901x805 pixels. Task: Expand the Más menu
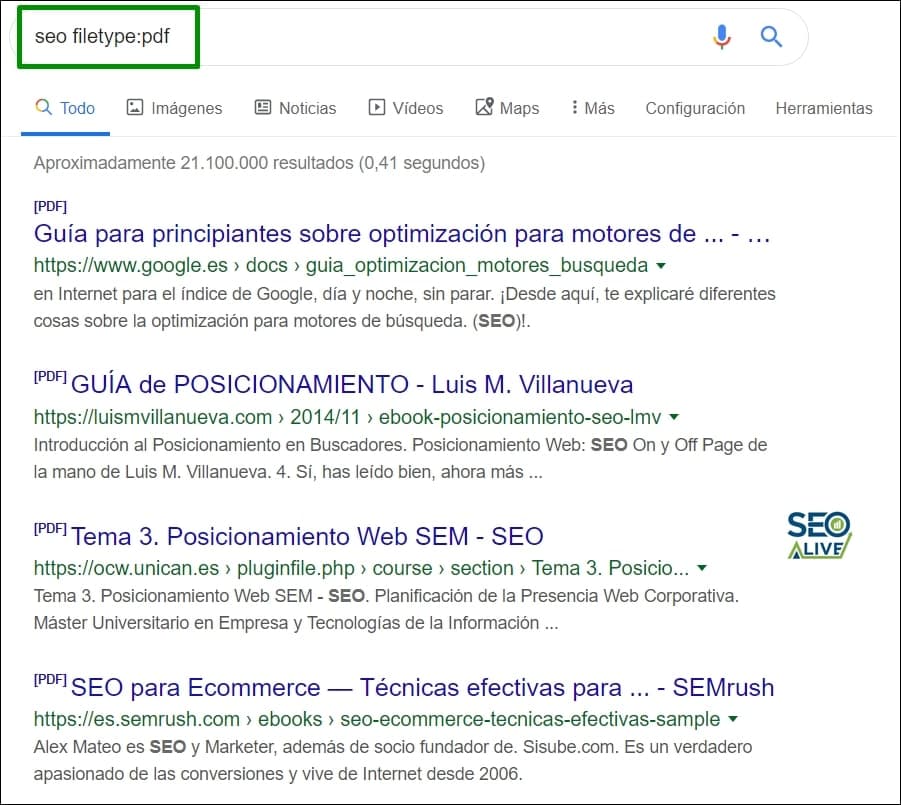pyautogui.click(x=592, y=108)
